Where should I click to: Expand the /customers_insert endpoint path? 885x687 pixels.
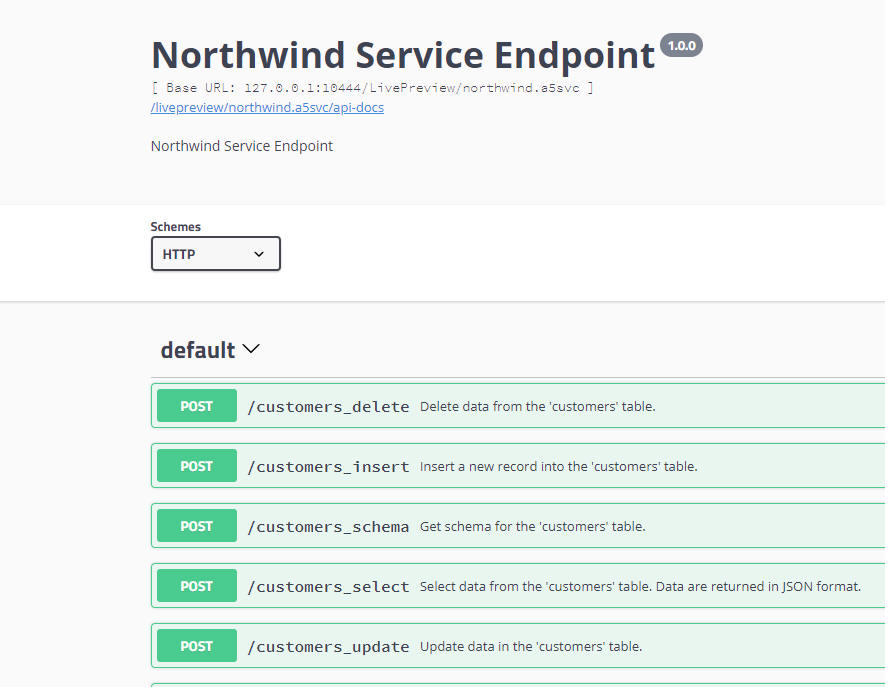[x=328, y=467]
